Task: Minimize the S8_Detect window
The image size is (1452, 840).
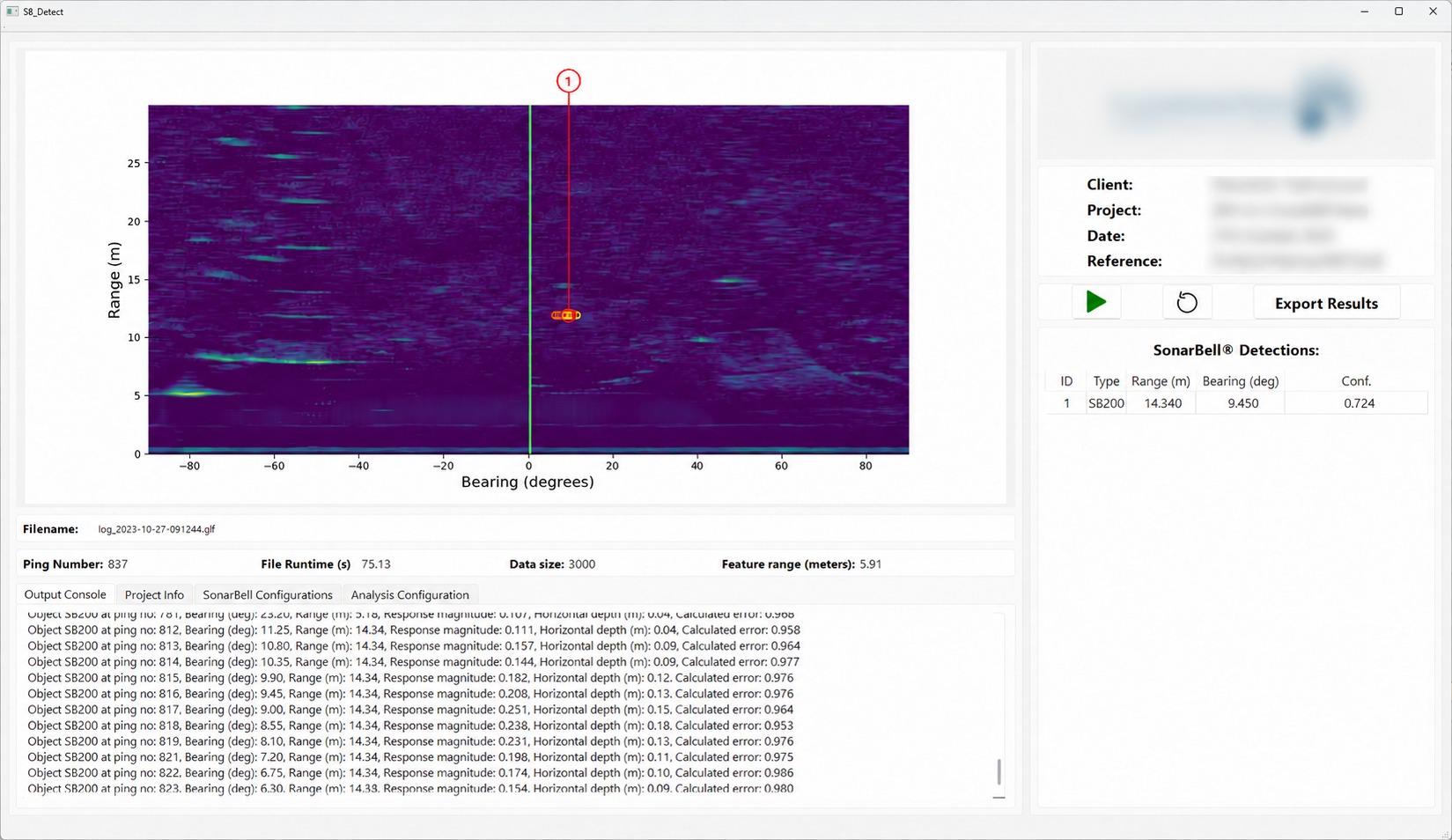Action: coord(1365,11)
